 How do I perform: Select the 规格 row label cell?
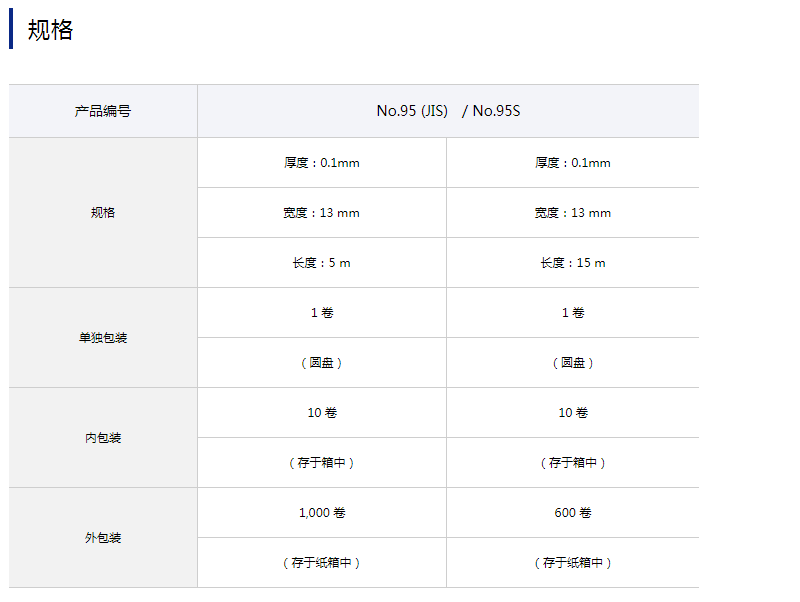[x=103, y=213]
